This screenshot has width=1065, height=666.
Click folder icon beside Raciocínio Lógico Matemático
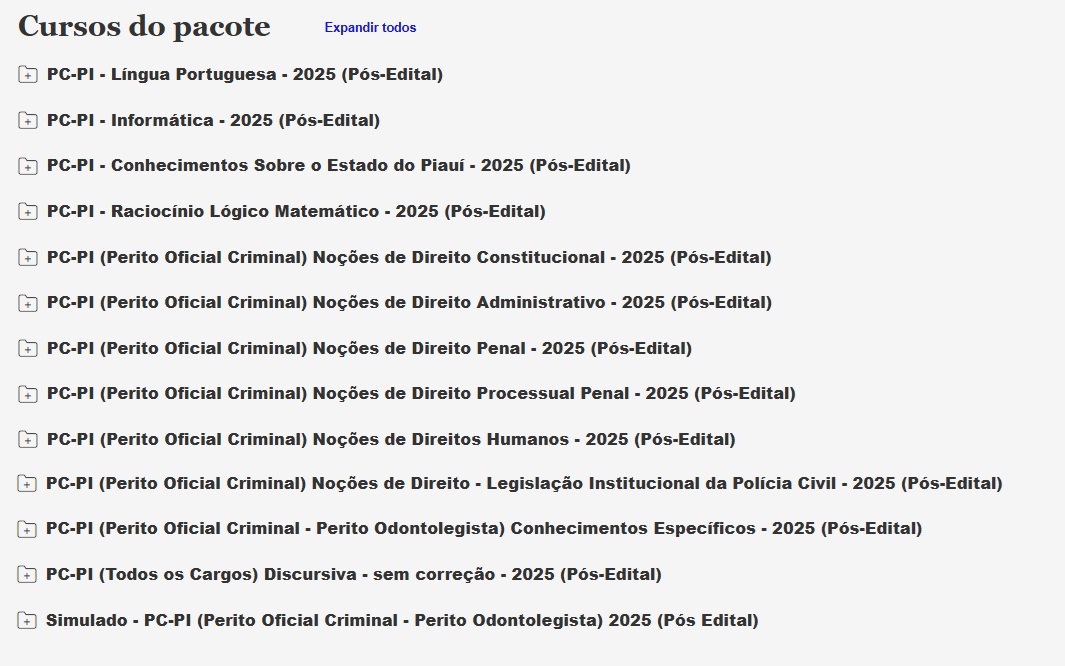(28, 212)
